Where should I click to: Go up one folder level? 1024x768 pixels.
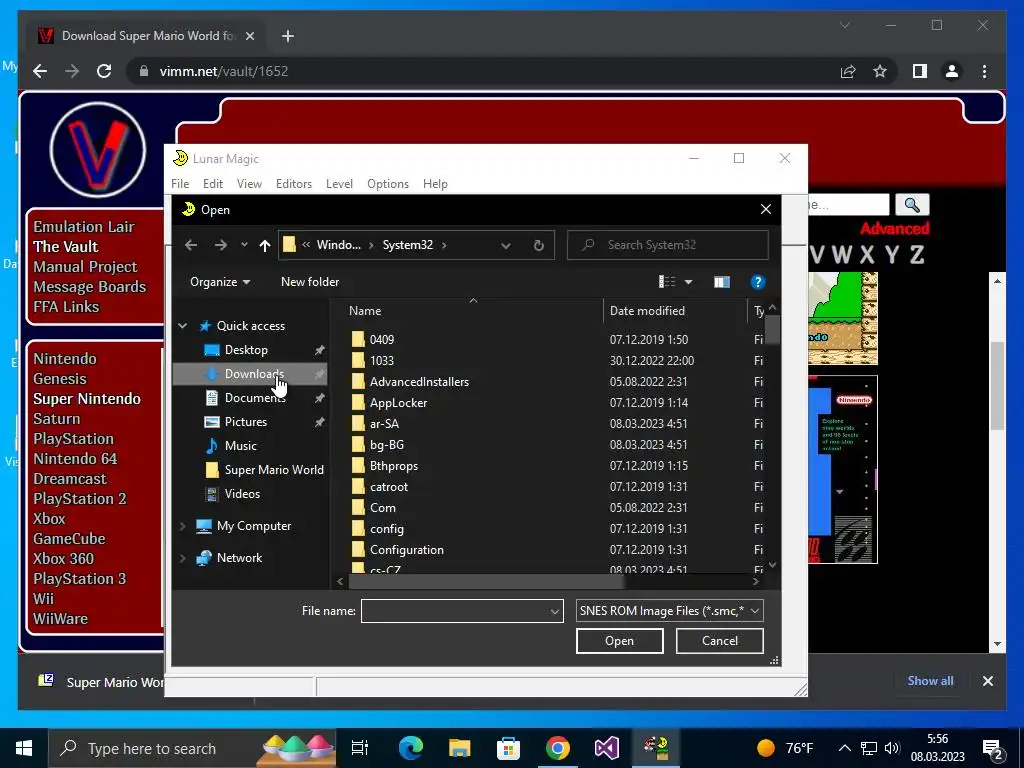264,245
